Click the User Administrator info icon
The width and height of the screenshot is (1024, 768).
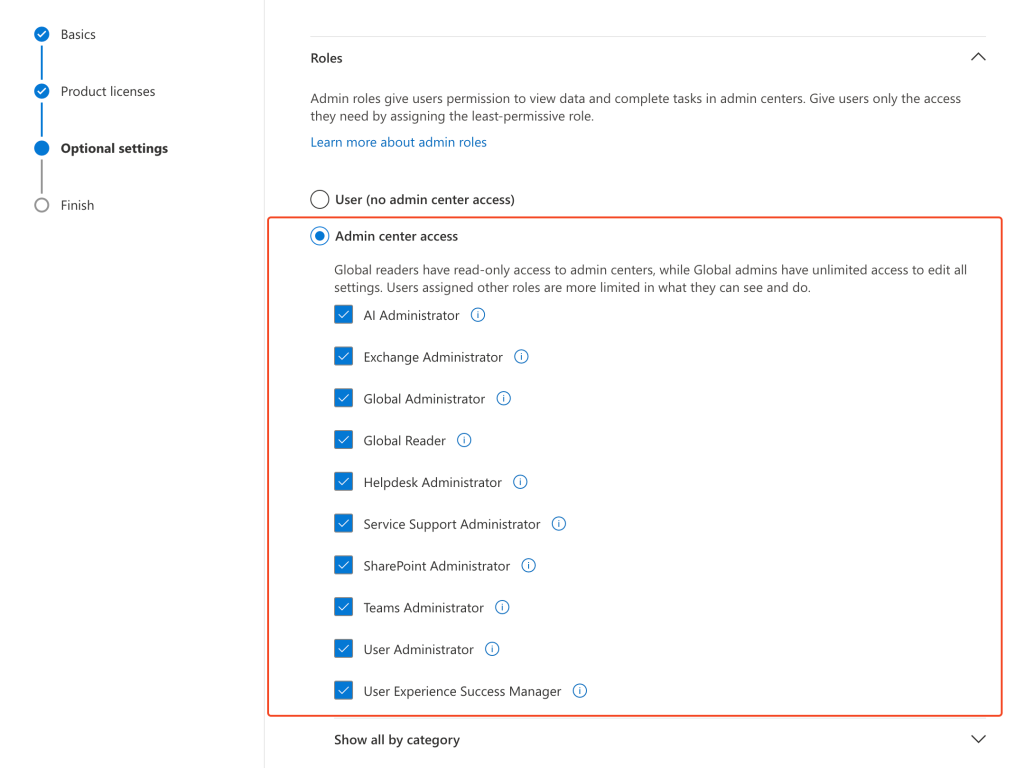click(x=492, y=649)
